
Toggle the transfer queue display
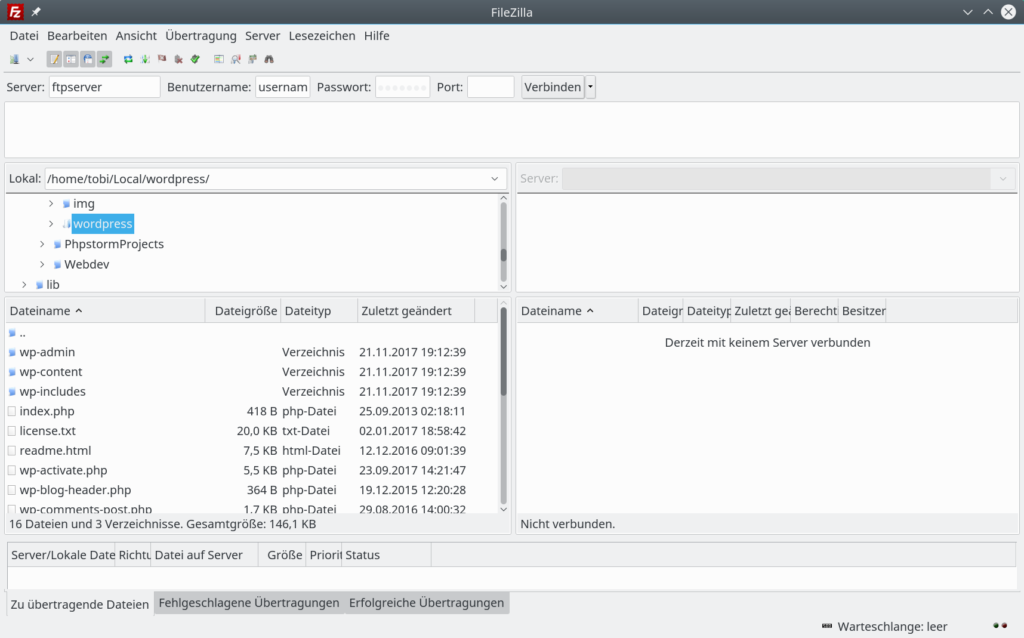pos(104,59)
